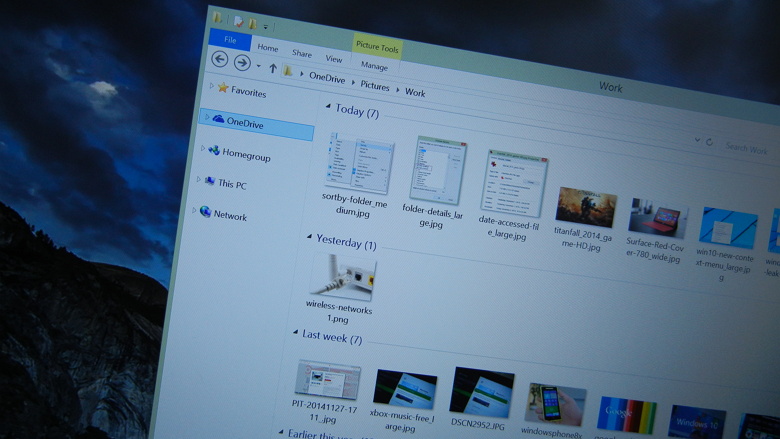Click the Back navigation arrow
Image resolution: width=780 pixels, height=439 pixels.
(x=220, y=60)
